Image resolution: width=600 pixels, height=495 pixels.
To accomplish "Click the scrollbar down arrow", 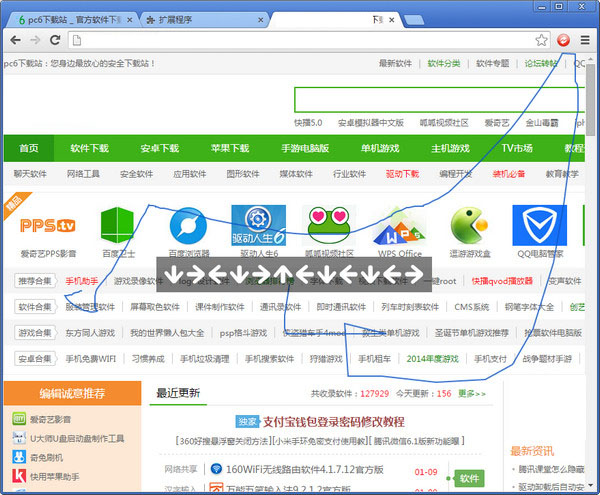I will point(591,485).
